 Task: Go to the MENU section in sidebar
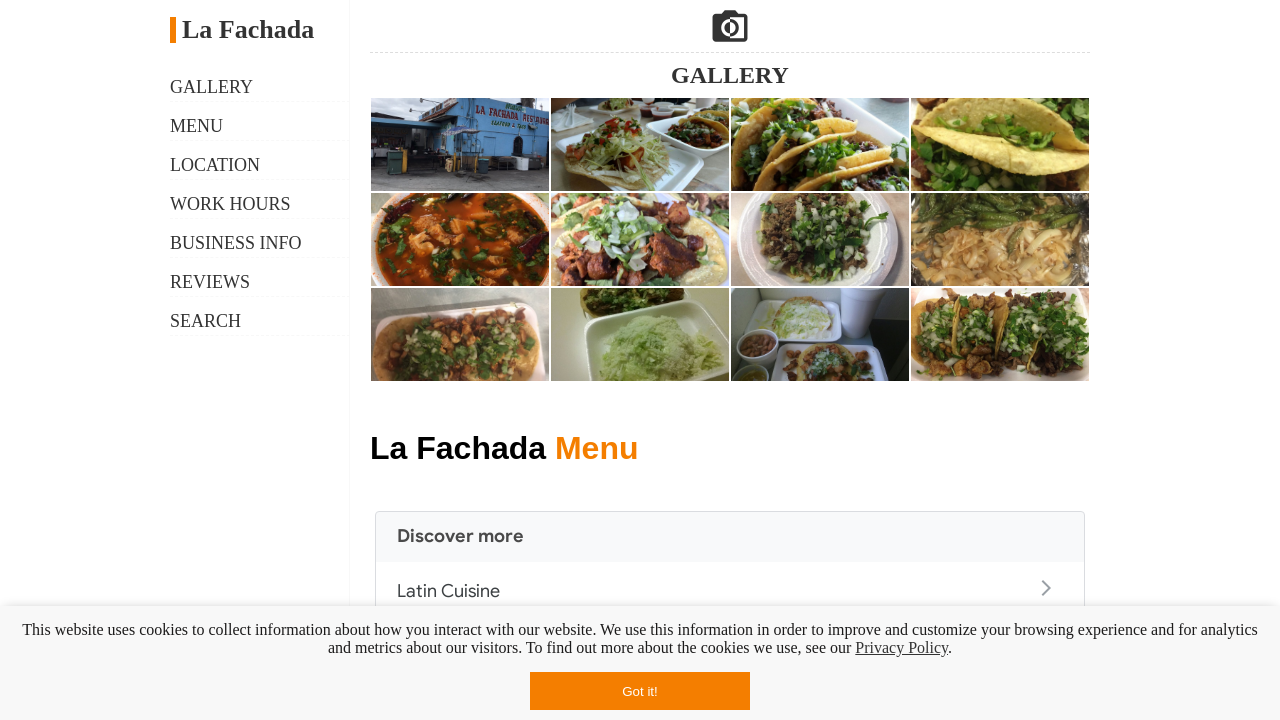tap(196, 126)
